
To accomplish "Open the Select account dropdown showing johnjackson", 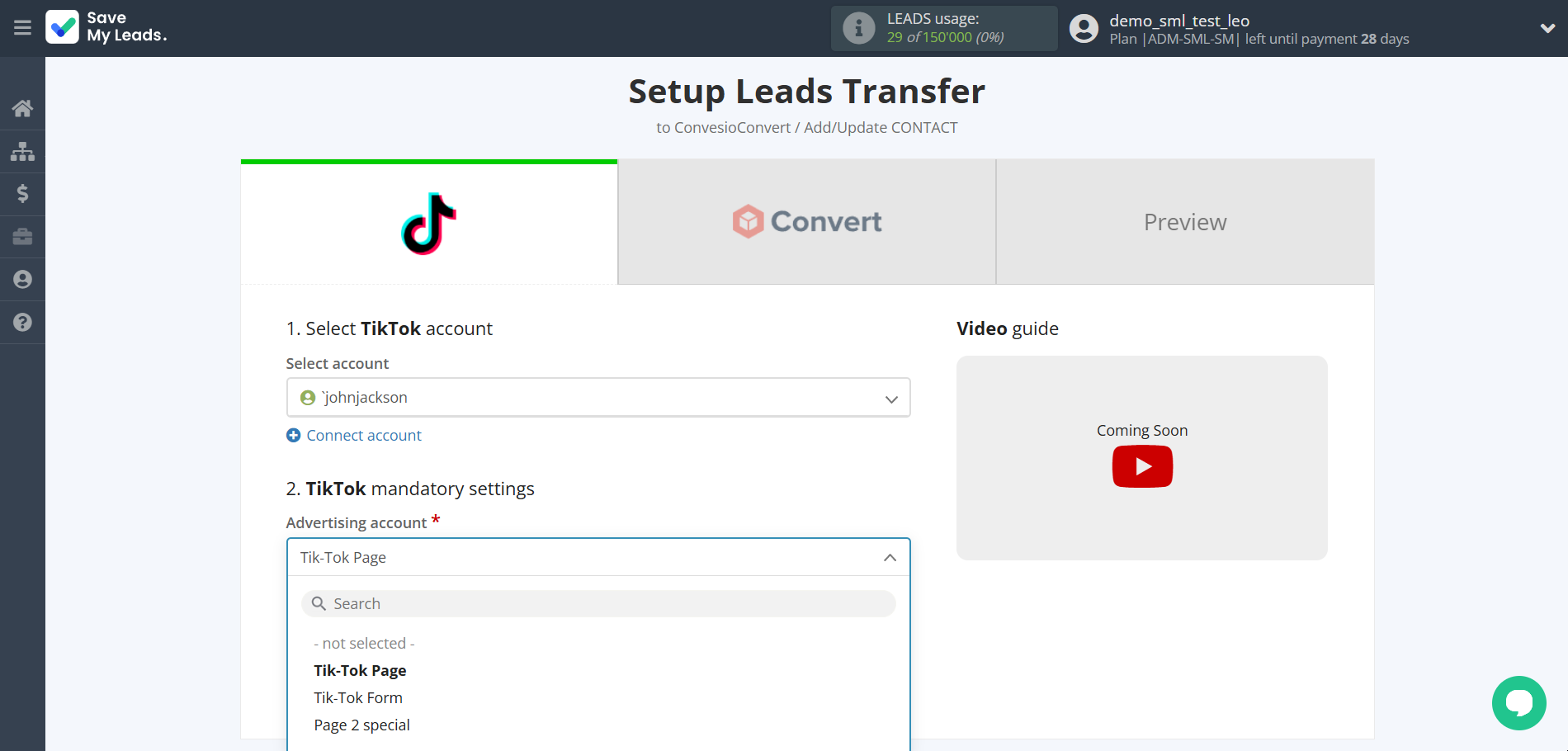I will 598,398.
